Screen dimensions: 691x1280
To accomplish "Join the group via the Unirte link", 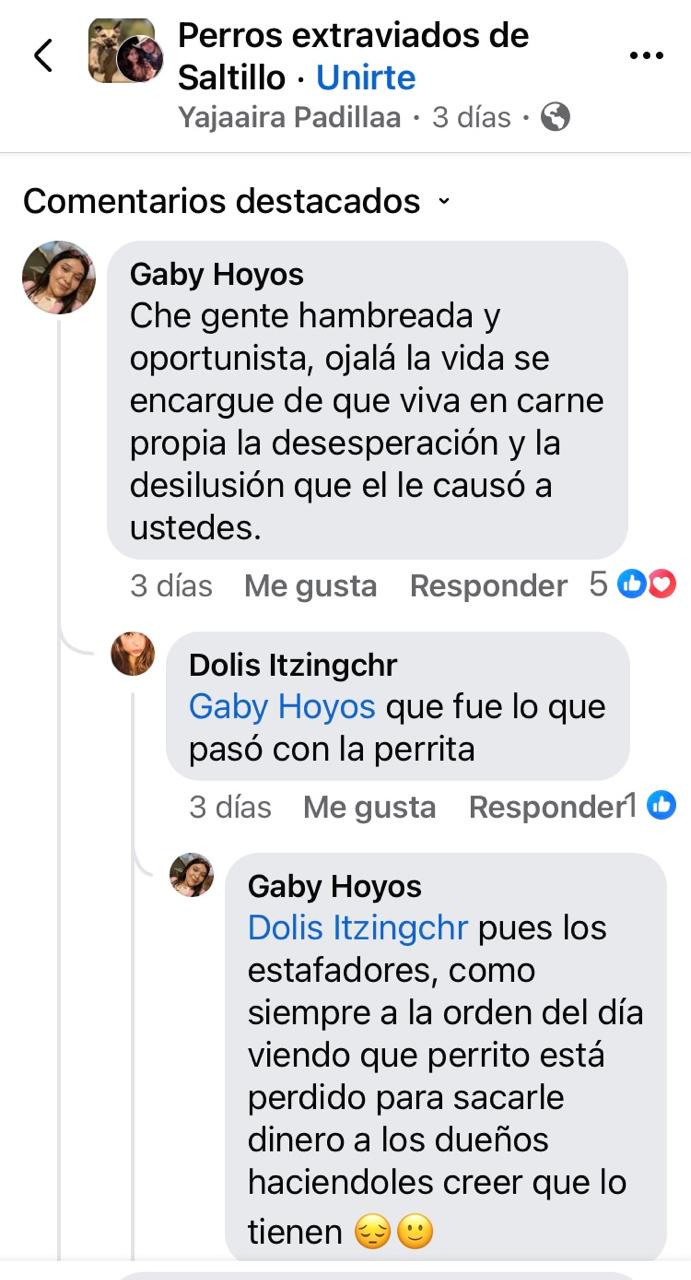I will point(366,77).
